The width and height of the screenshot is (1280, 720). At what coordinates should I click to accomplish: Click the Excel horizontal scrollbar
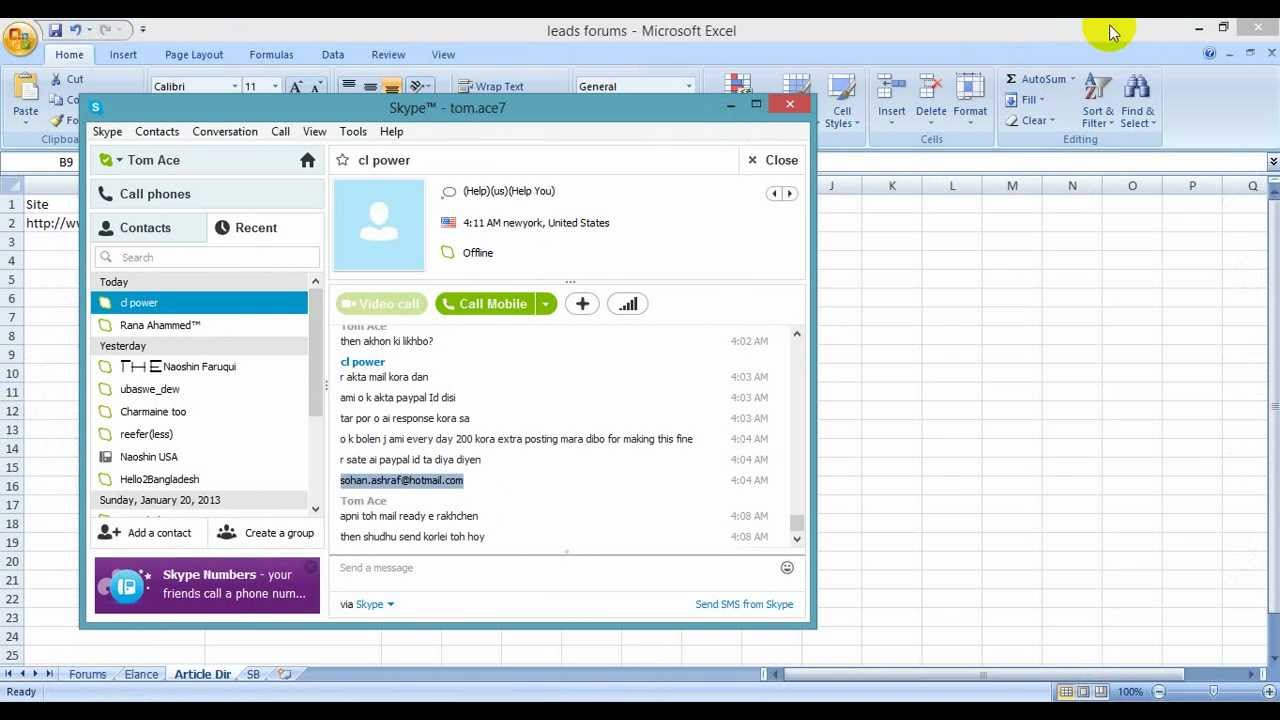click(983, 674)
